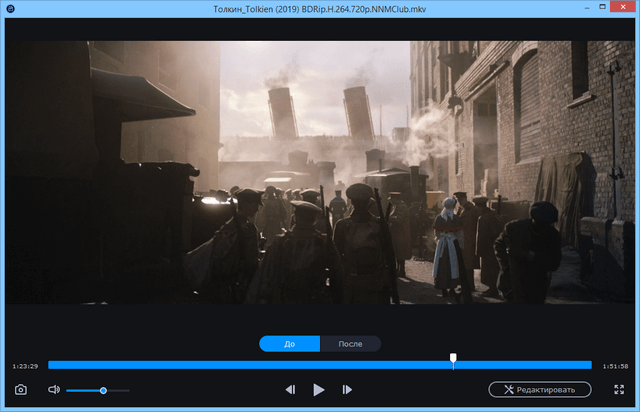Mute audio via the speaker icon
The width and height of the screenshot is (640, 412).
(x=54, y=390)
